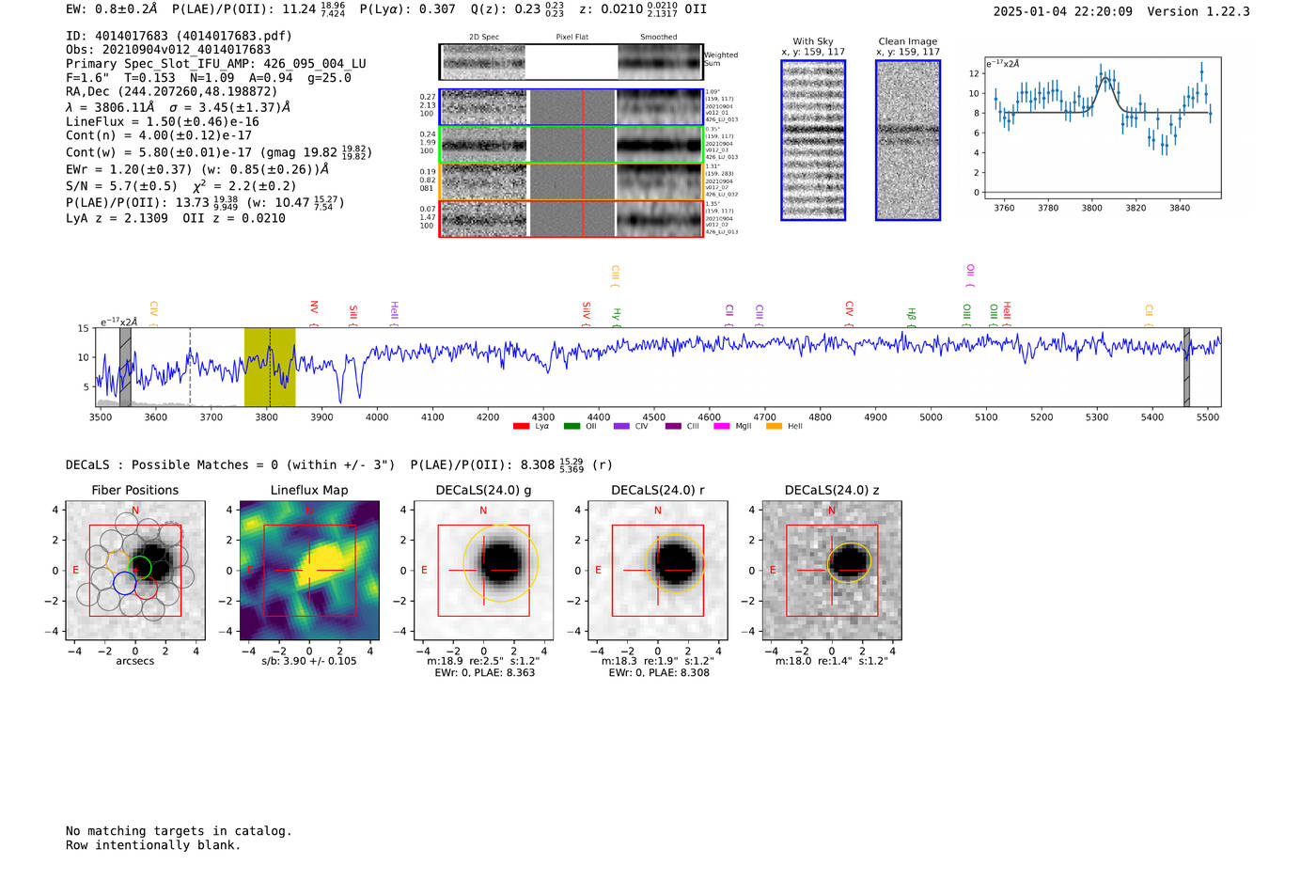
Task: Click the 'EW: 0.8±0.2Å' header value
Action: [112, 9]
